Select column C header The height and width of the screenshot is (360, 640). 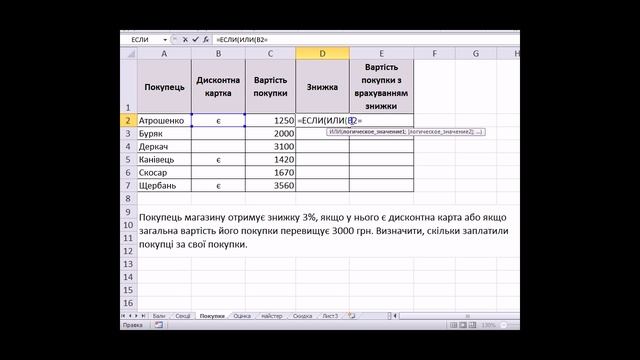pyautogui.click(x=270, y=53)
